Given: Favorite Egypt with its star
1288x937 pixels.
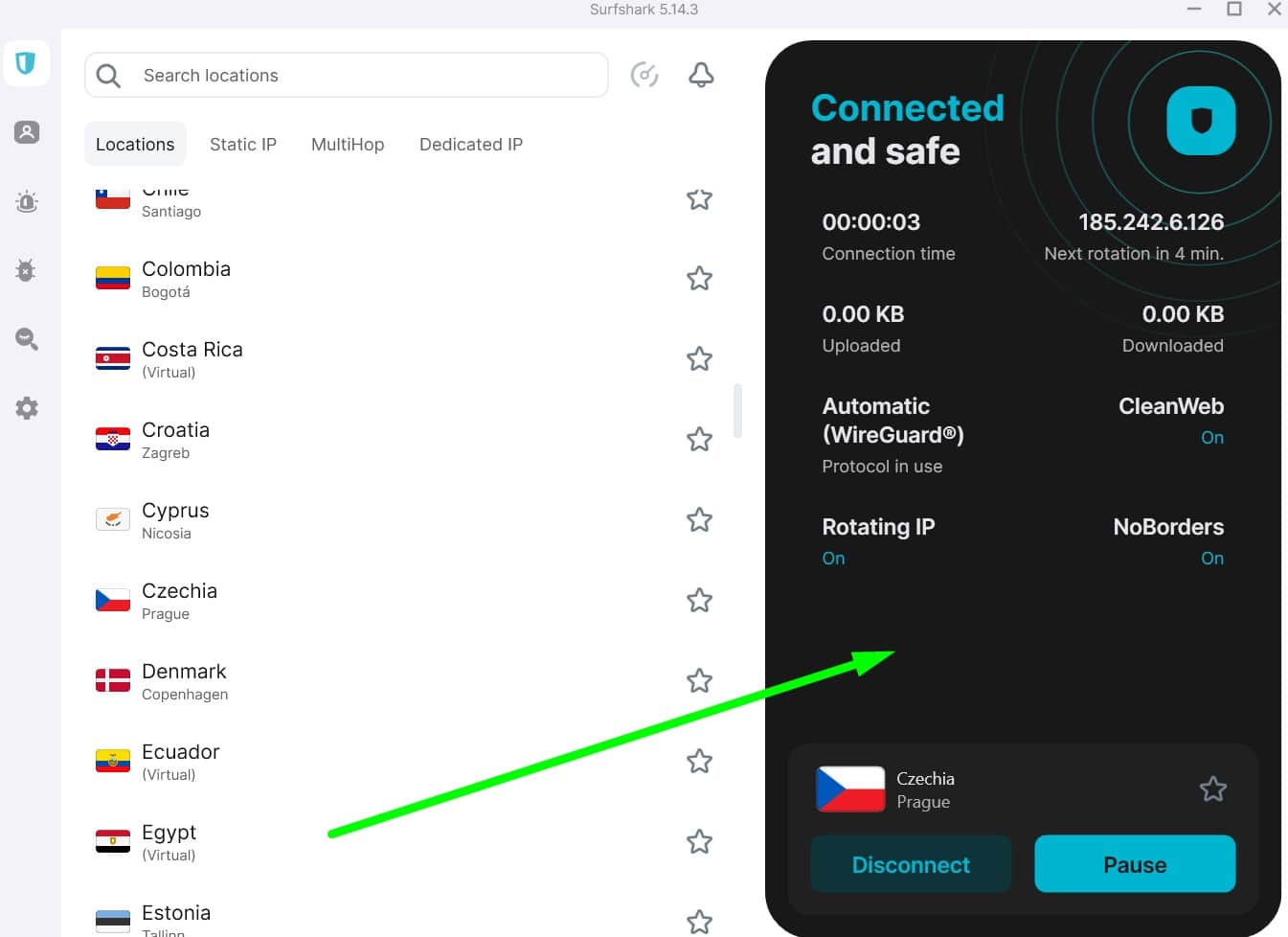Looking at the screenshot, I should (x=699, y=842).
